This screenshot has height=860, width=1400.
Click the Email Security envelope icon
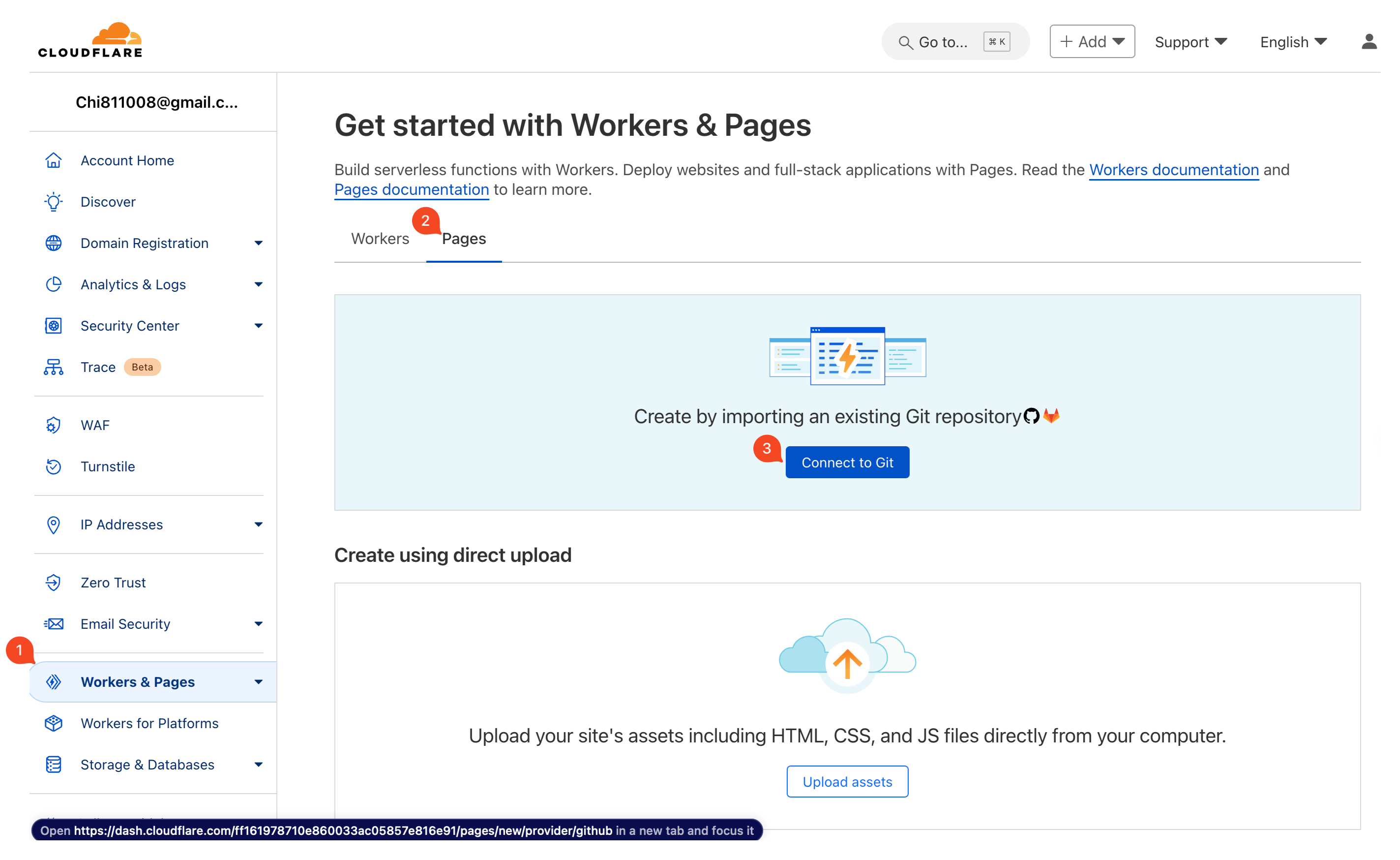pyautogui.click(x=54, y=624)
